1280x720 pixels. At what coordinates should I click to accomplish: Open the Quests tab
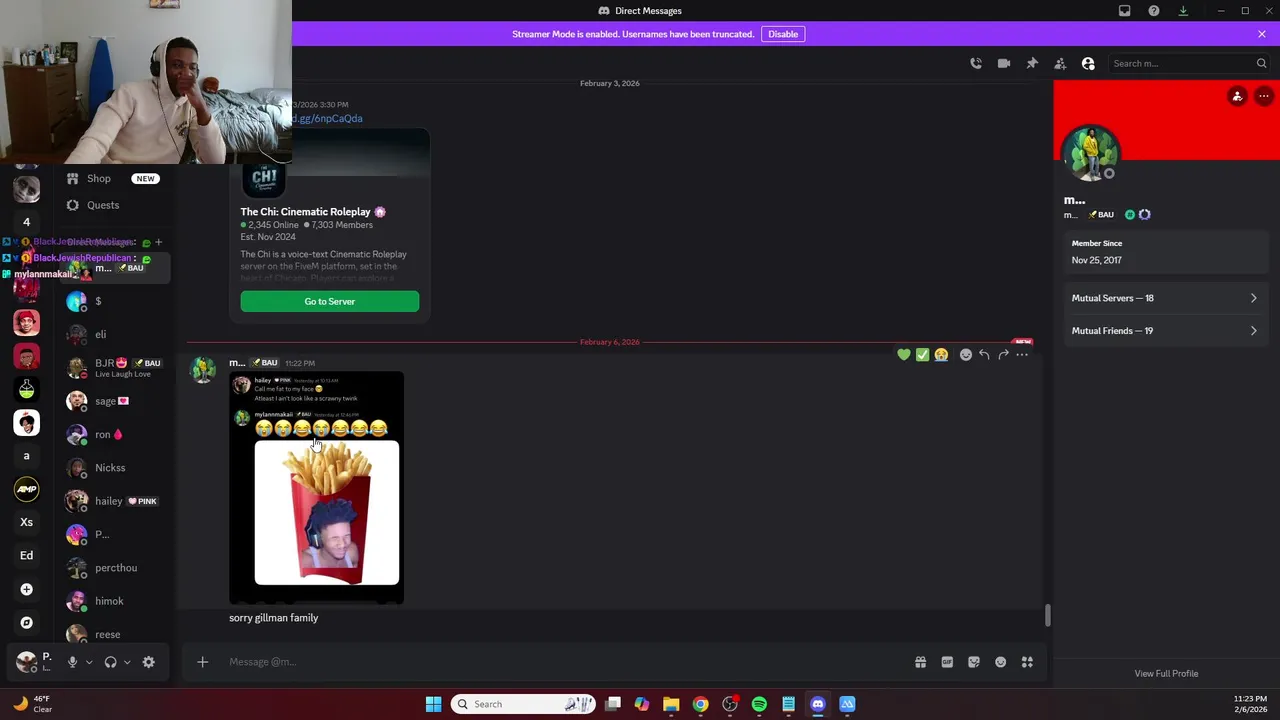click(x=113, y=205)
